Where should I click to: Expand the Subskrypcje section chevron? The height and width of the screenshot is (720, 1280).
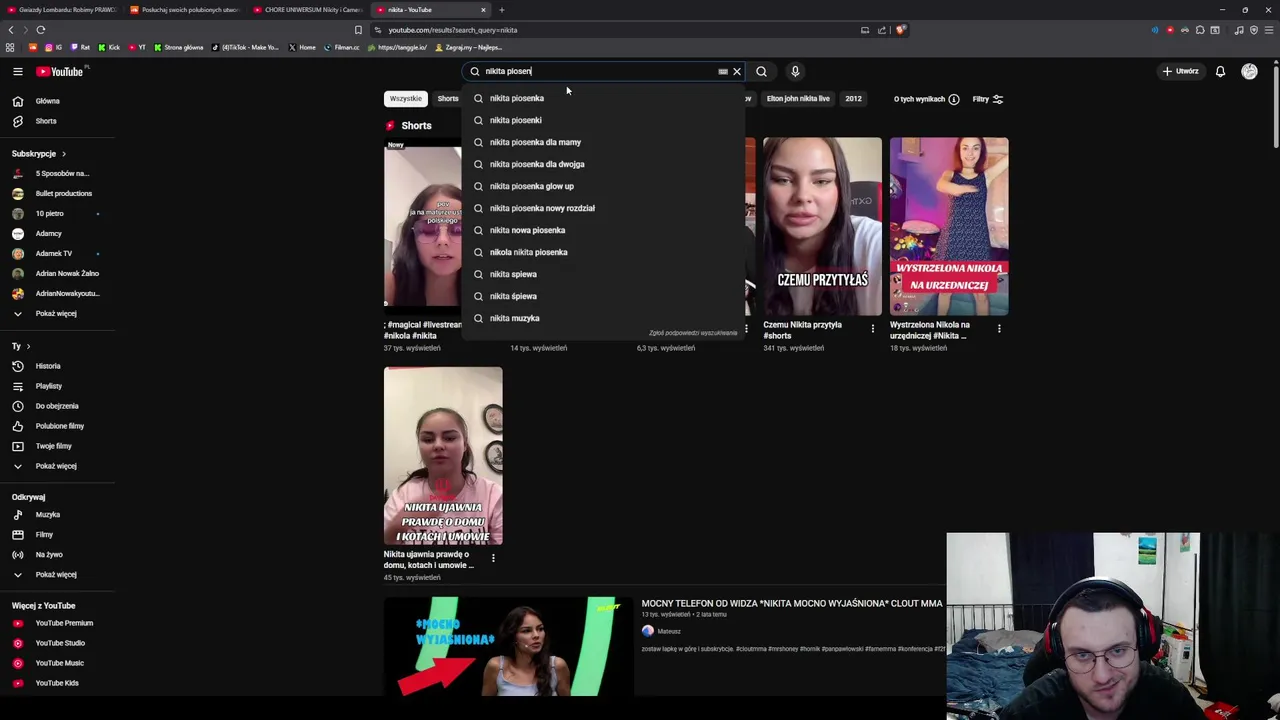64,154
